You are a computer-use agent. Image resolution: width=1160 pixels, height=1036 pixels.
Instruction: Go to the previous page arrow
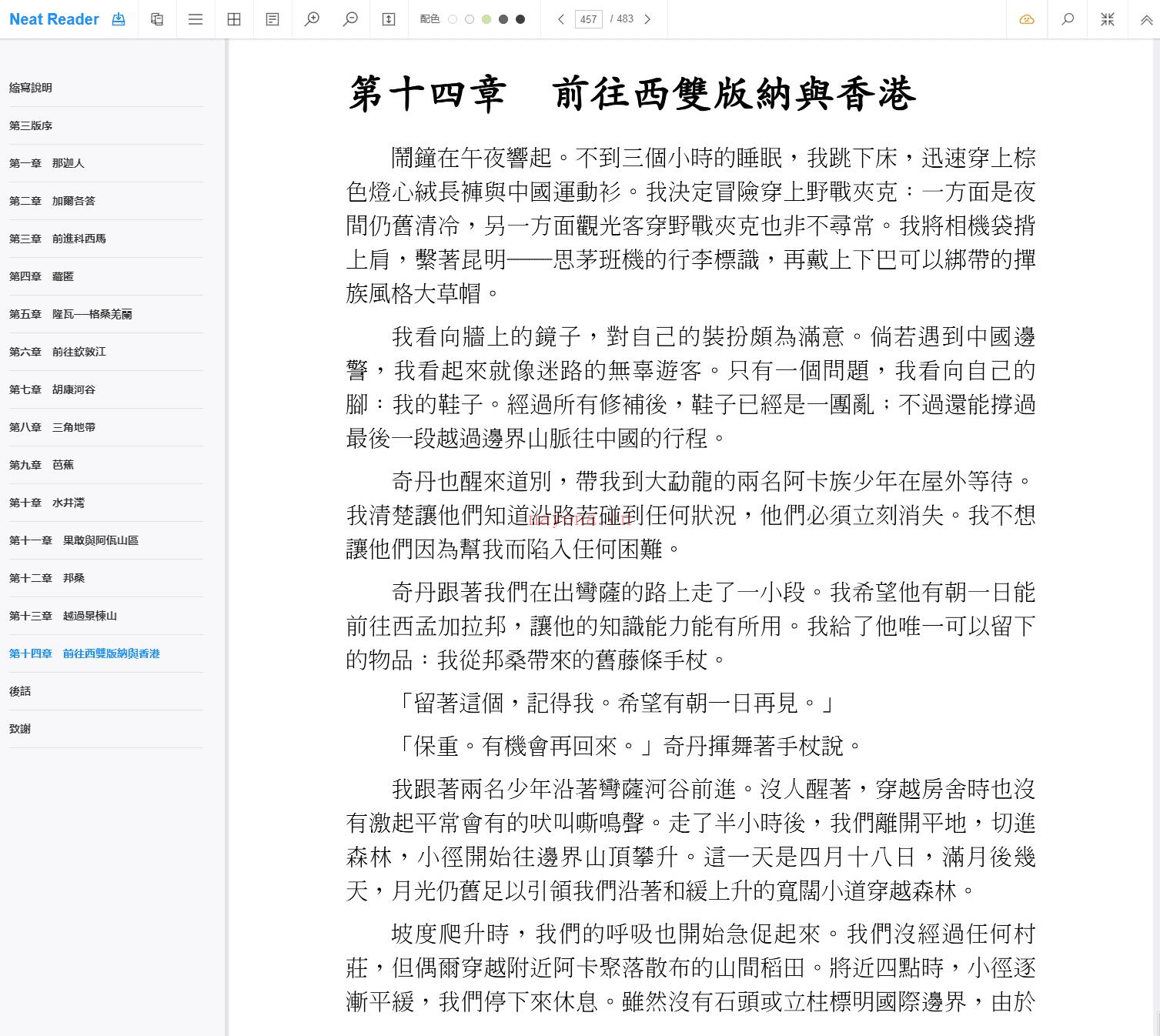coord(561,19)
